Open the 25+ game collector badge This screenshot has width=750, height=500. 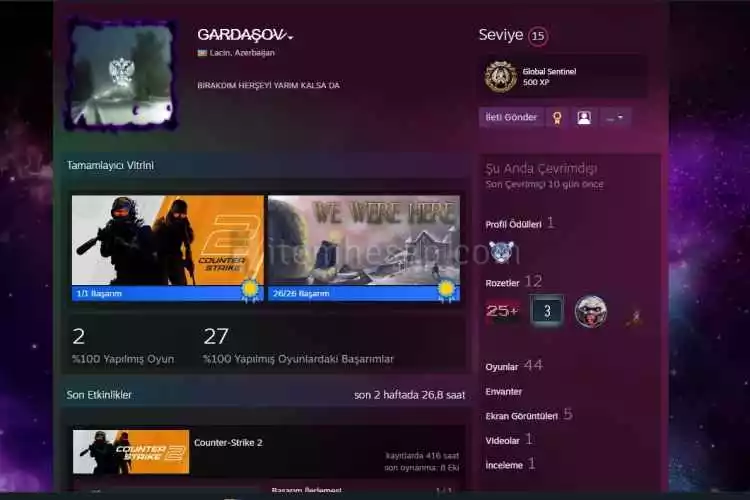point(502,311)
